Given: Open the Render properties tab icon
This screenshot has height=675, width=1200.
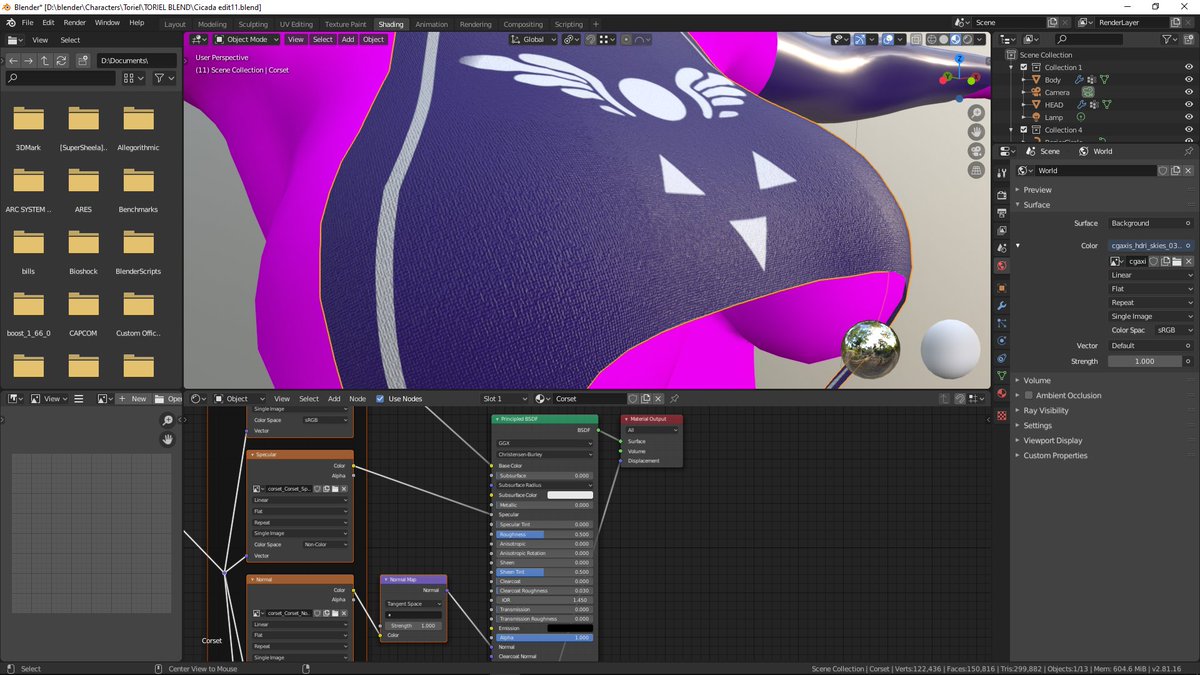Looking at the screenshot, I should [x=1002, y=196].
